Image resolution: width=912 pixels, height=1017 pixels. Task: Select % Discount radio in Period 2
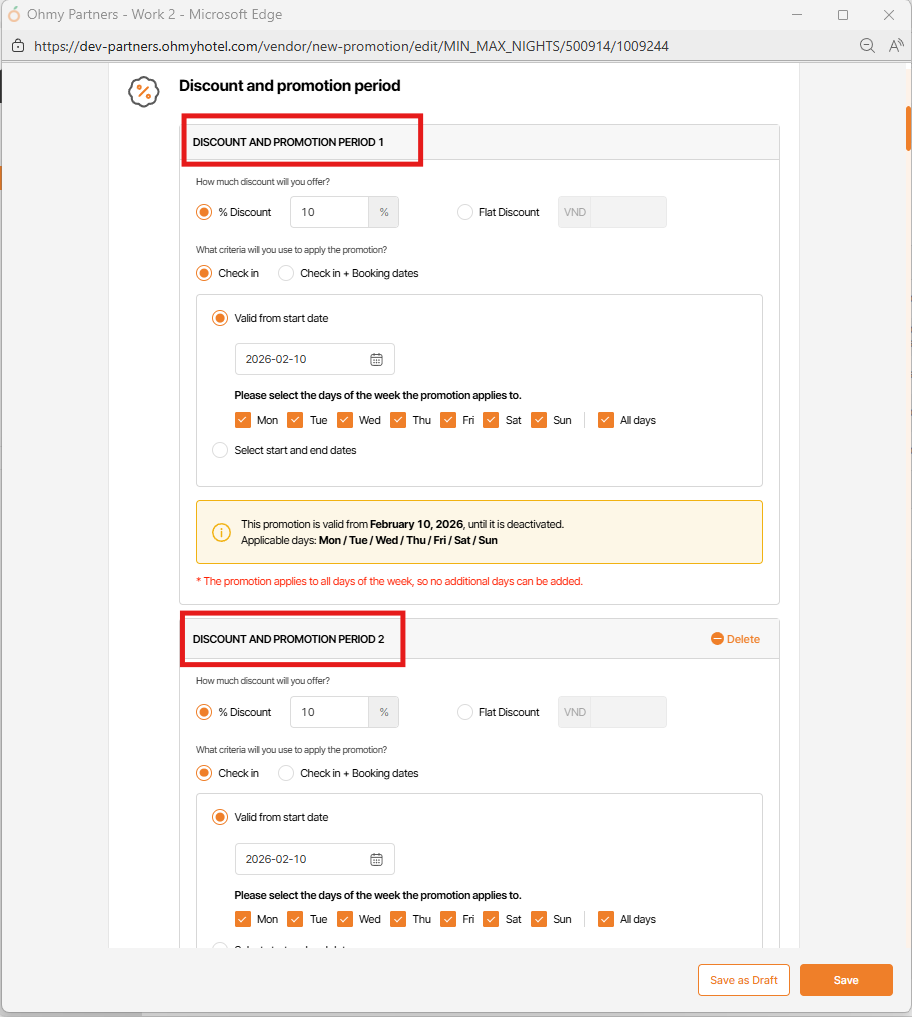point(204,712)
